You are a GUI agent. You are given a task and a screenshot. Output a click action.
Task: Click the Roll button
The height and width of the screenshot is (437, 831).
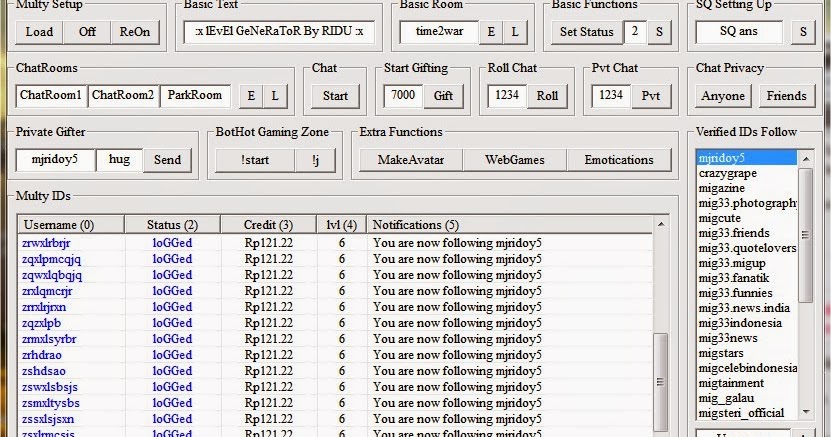(x=547, y=96)
